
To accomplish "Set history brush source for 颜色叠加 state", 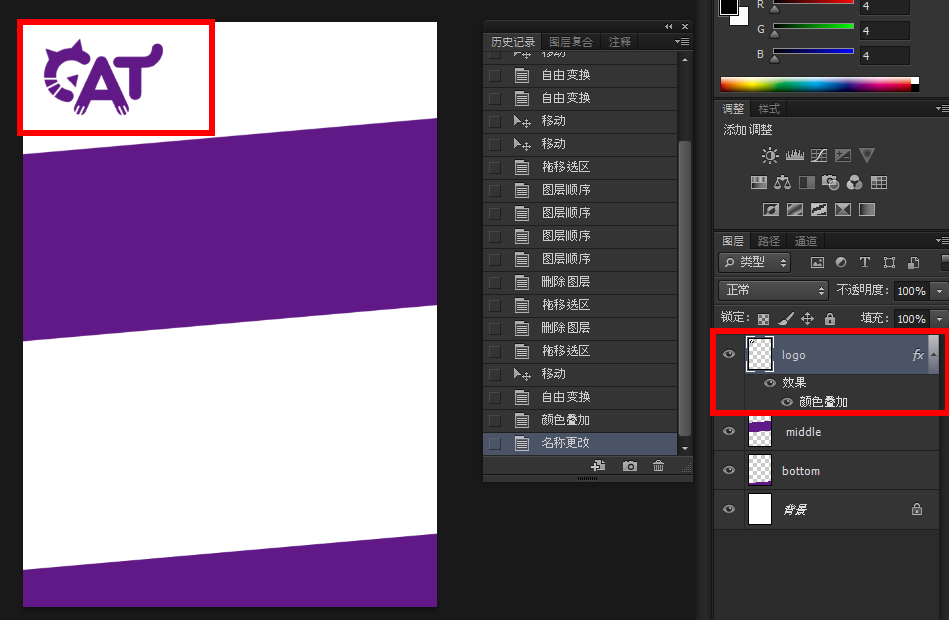I will tap(494, 420).
